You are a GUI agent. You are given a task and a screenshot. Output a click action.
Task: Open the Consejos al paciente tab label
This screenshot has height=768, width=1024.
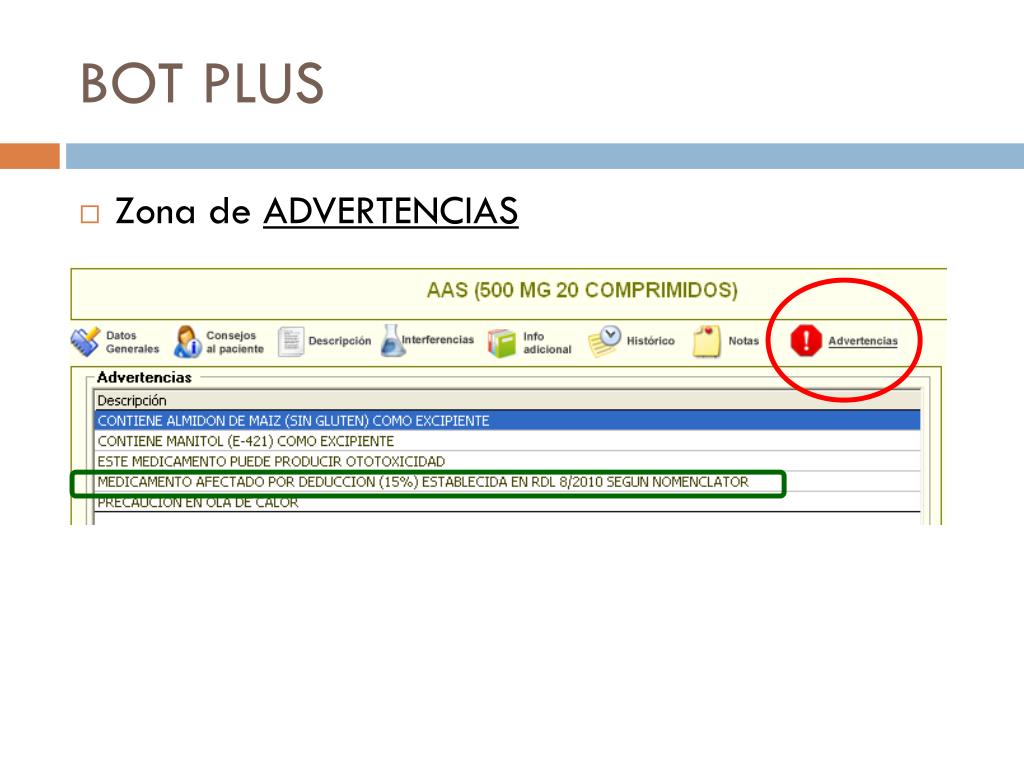point(235,342)
